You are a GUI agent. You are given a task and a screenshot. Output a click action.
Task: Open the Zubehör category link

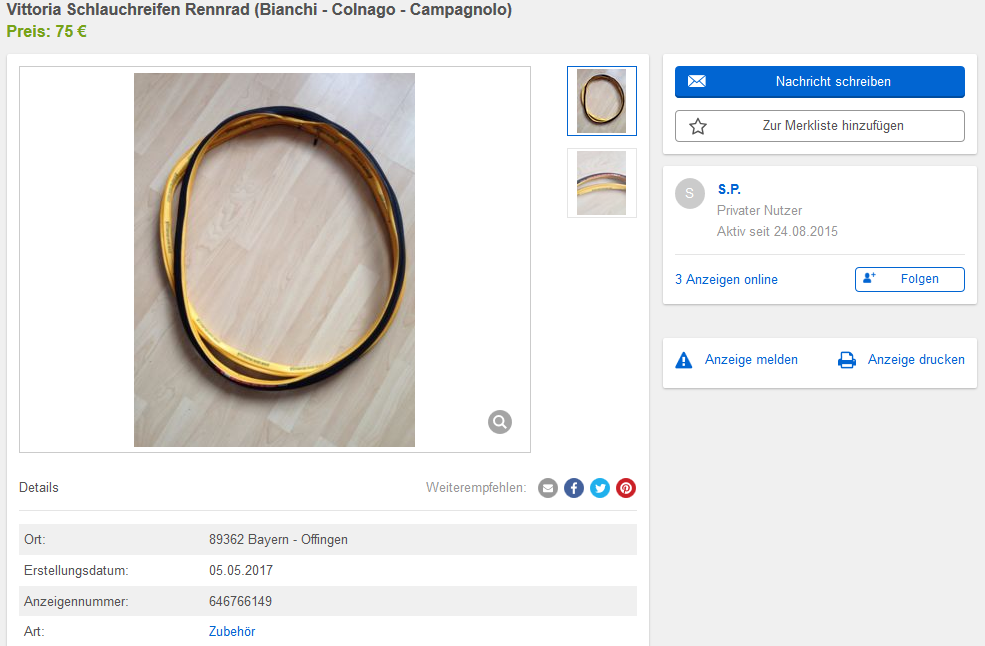[x=232, y=632]
